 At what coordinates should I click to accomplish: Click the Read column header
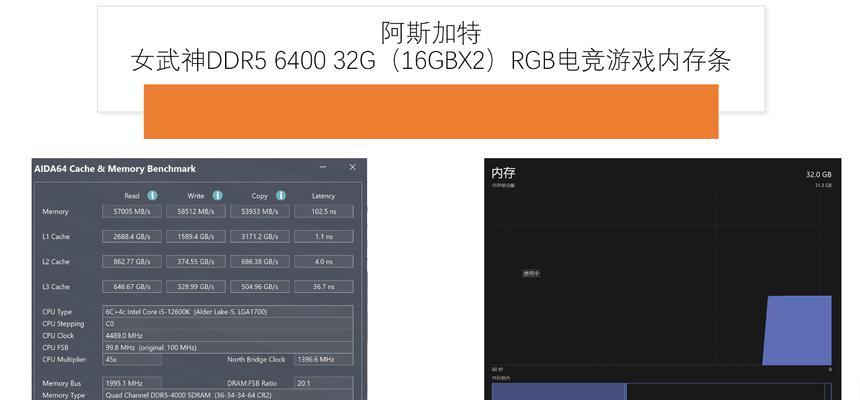pyautogui.click(x=132, y=196)
